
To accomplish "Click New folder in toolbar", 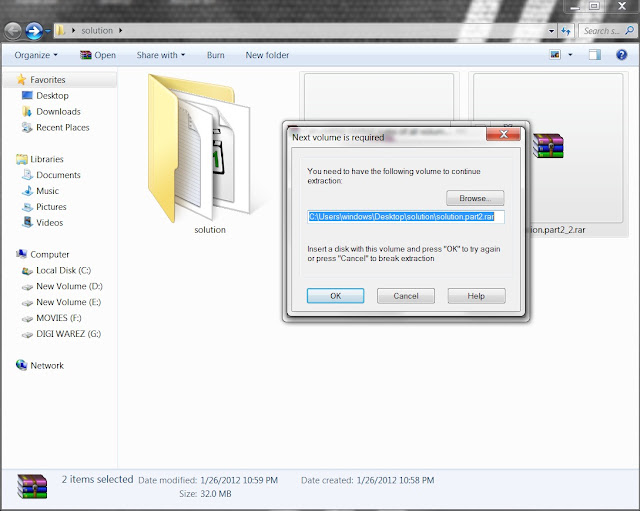I will click(267, 55).
